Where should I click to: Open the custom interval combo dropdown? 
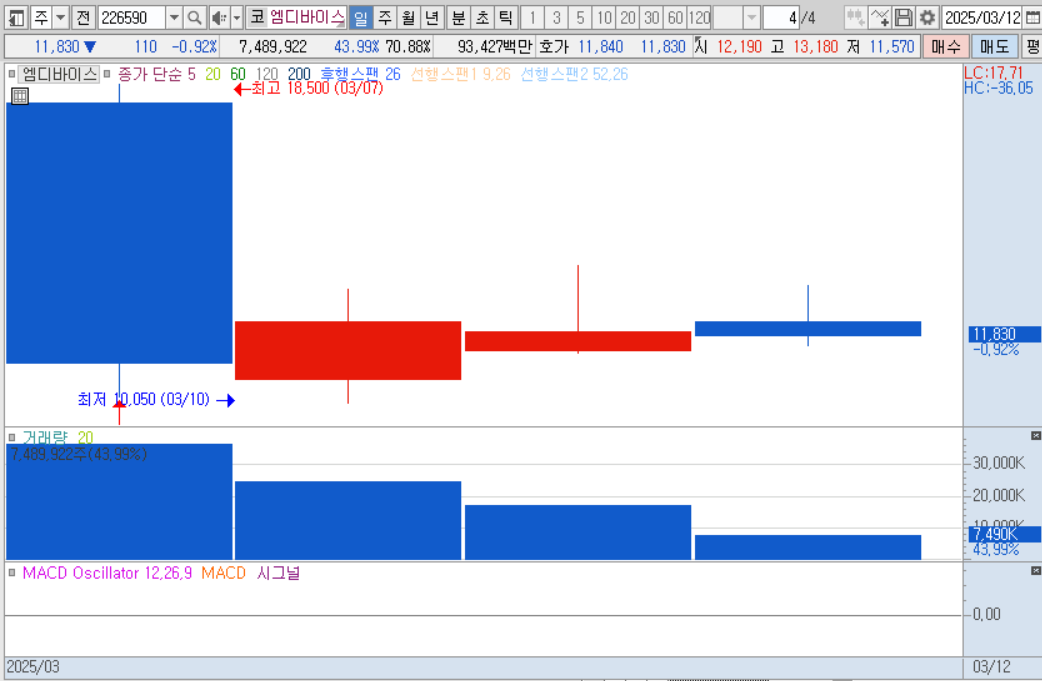coord(752,18)
